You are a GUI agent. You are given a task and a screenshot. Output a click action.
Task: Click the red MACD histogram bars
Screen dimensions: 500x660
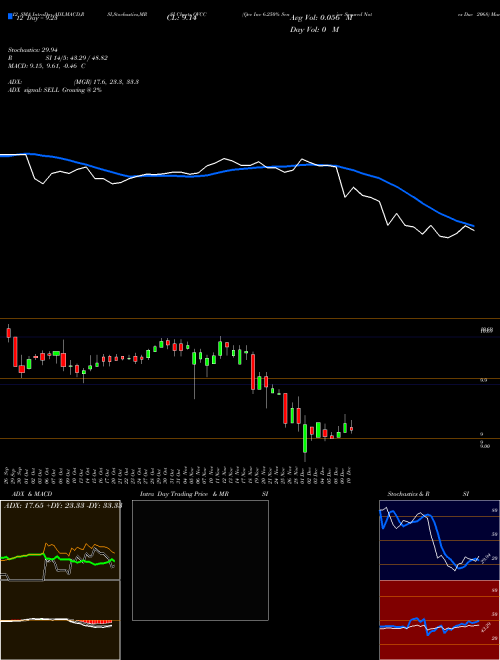[x=96, y=622]
